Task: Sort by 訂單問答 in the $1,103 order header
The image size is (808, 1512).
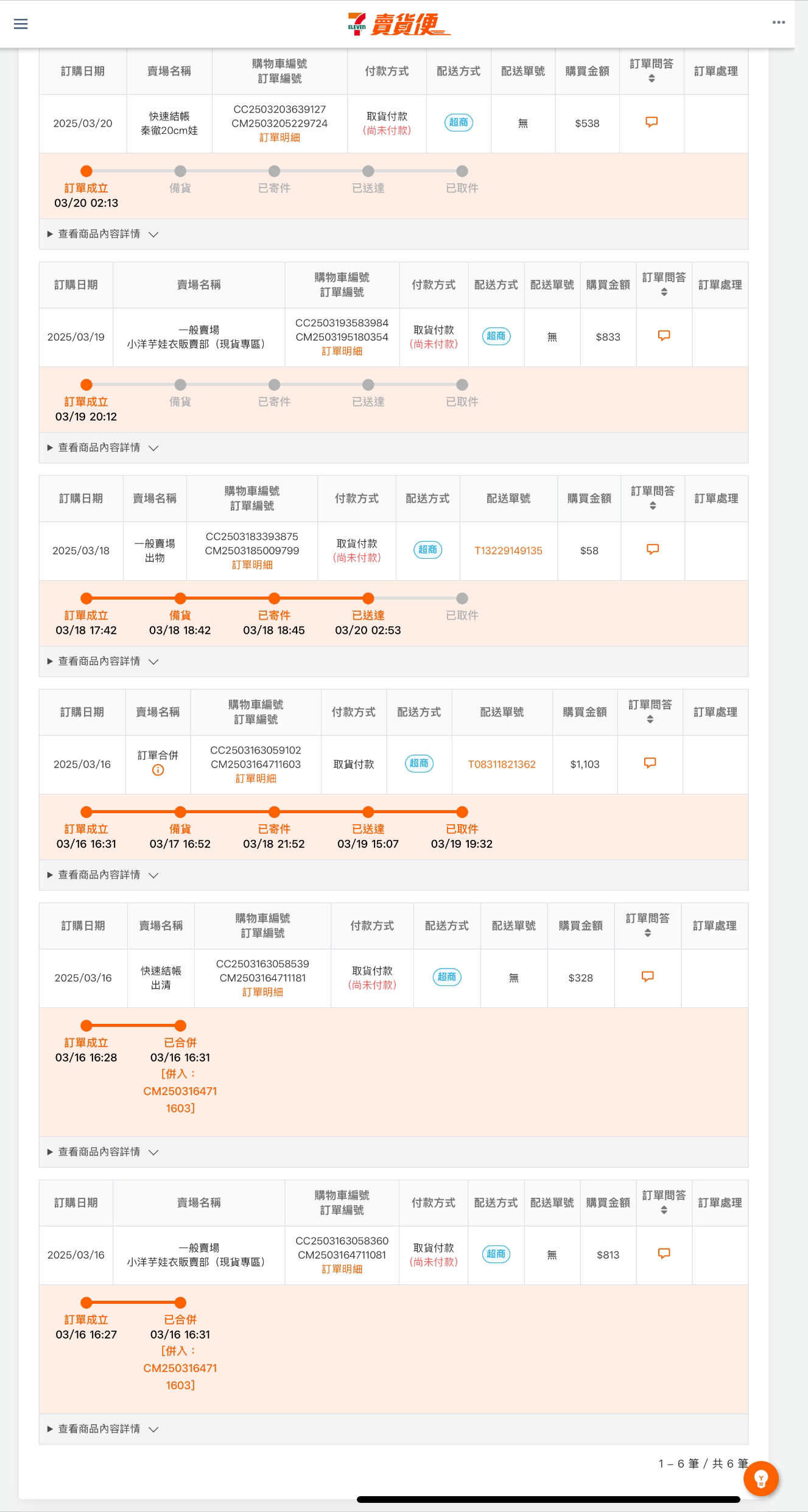Action: (x=650, y=719)
